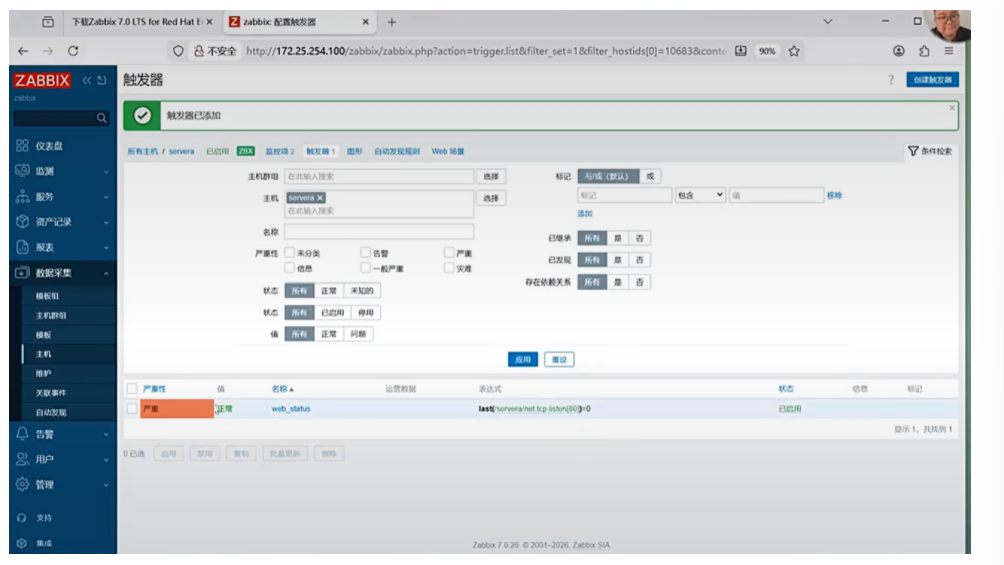
Task: Click the 应用 apply button
Action: (522, 359)
